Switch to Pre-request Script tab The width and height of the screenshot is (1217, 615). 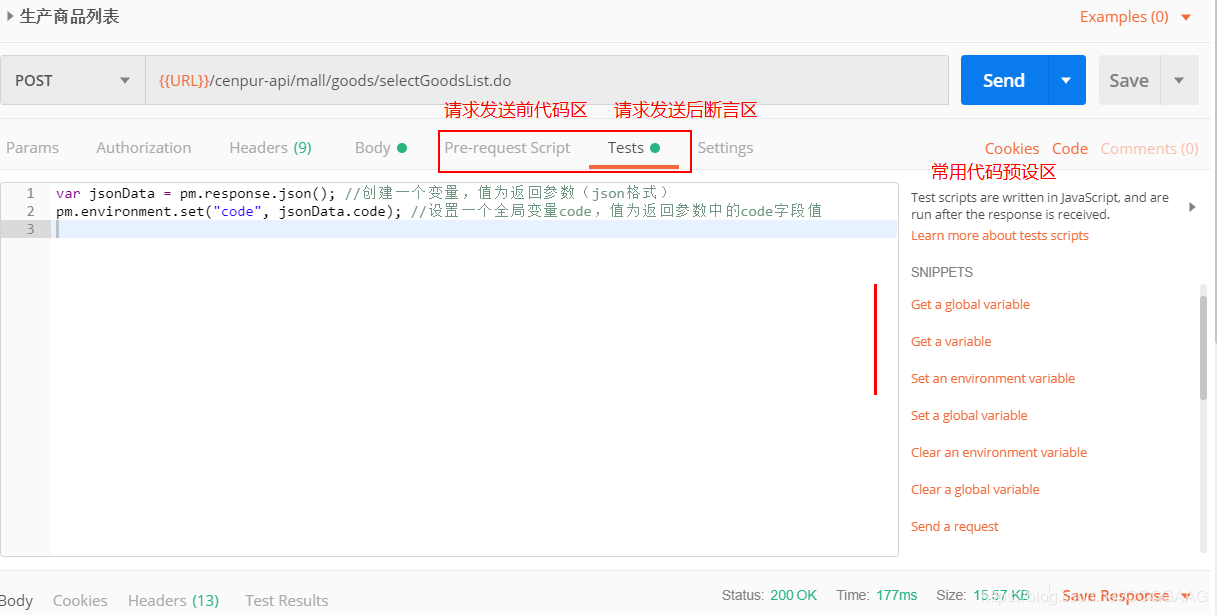coord(507,148)
